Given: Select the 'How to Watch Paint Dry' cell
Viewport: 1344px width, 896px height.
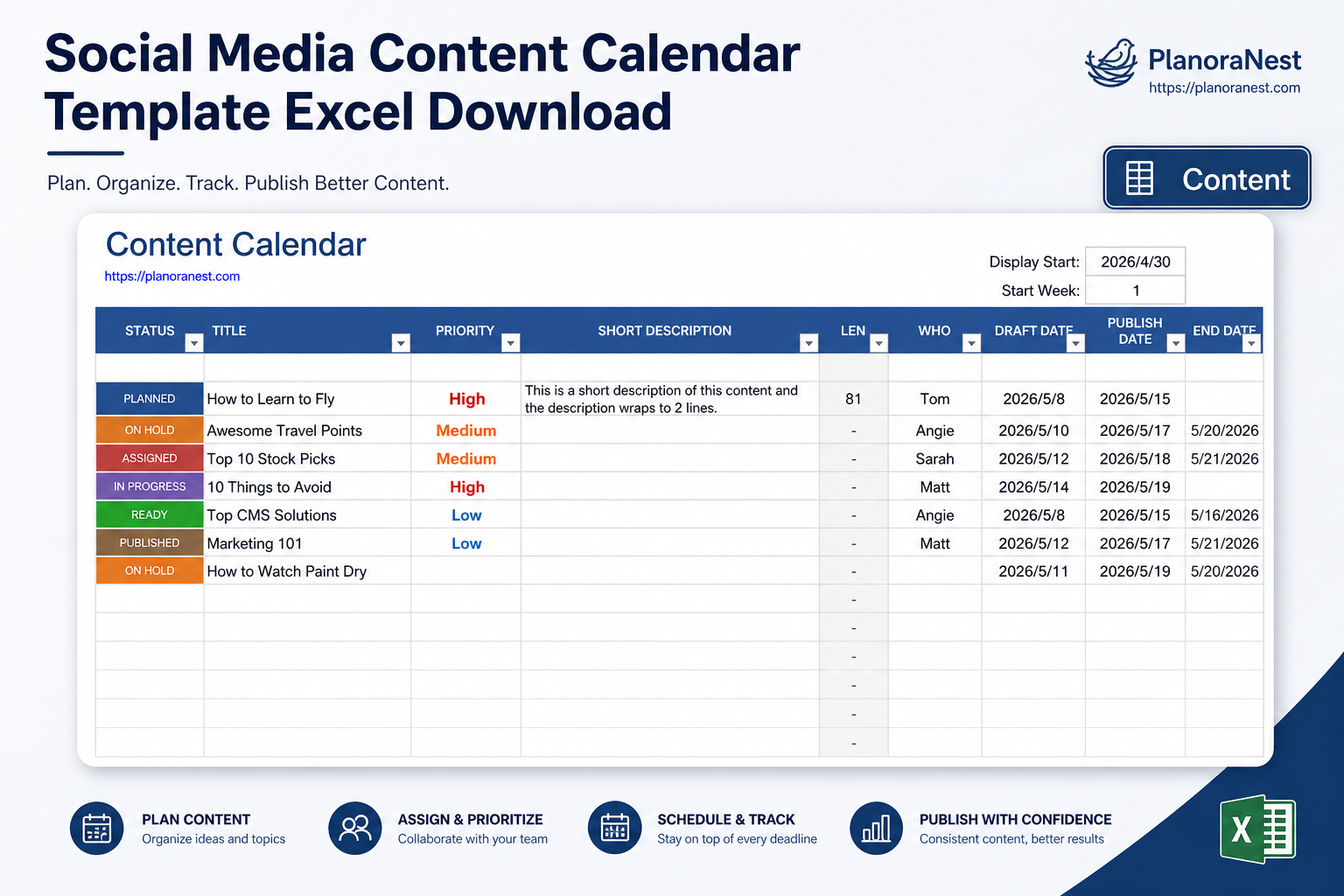Looking at the screenshot, I should tap(307, 571).
